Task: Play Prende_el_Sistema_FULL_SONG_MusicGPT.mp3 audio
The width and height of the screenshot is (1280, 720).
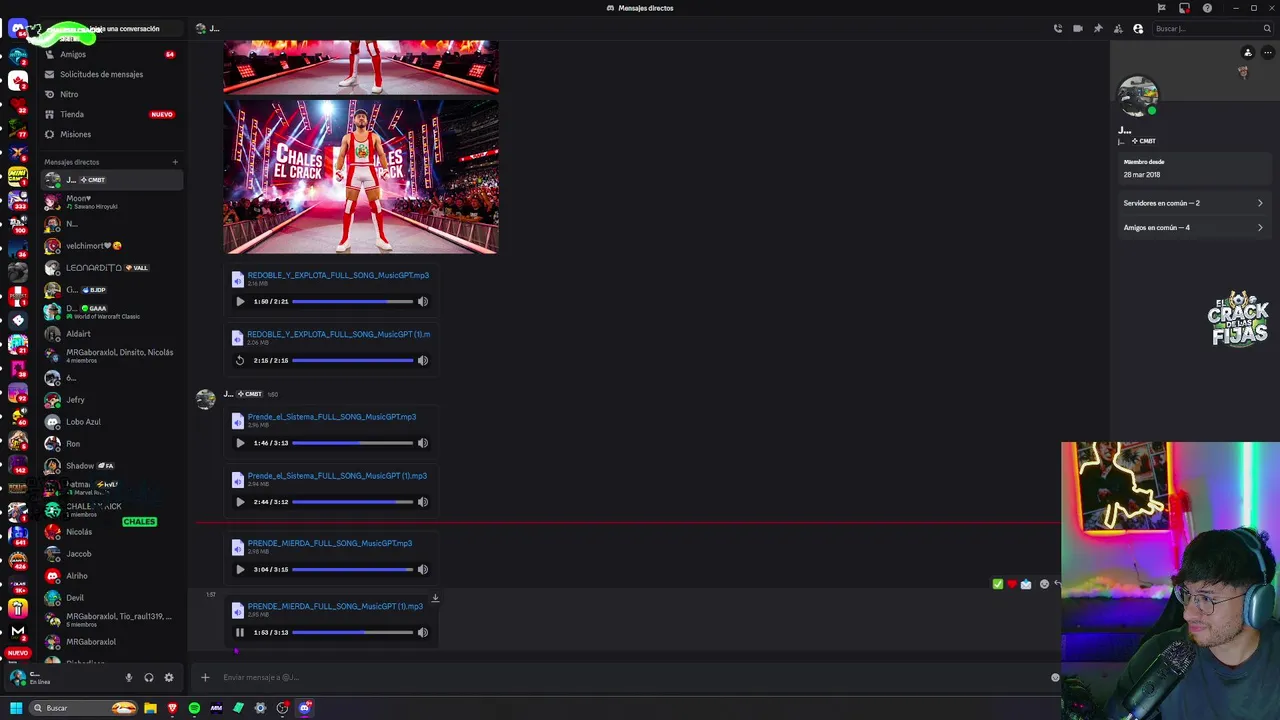Action: 240,443
